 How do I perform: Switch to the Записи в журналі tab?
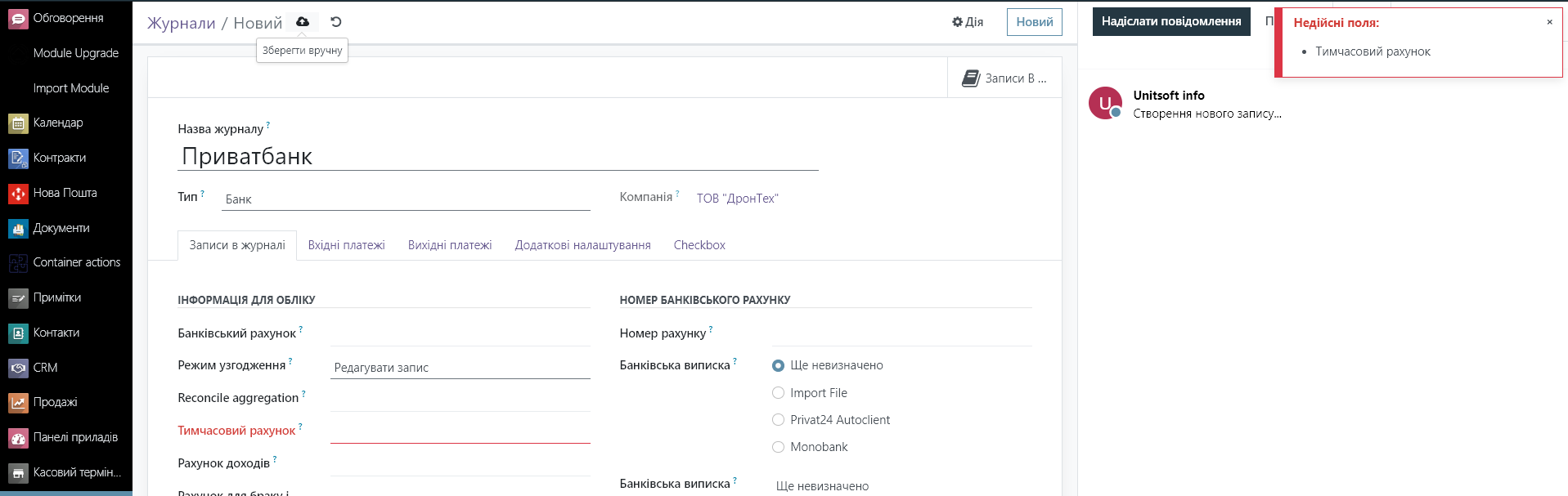coord(237,245)
